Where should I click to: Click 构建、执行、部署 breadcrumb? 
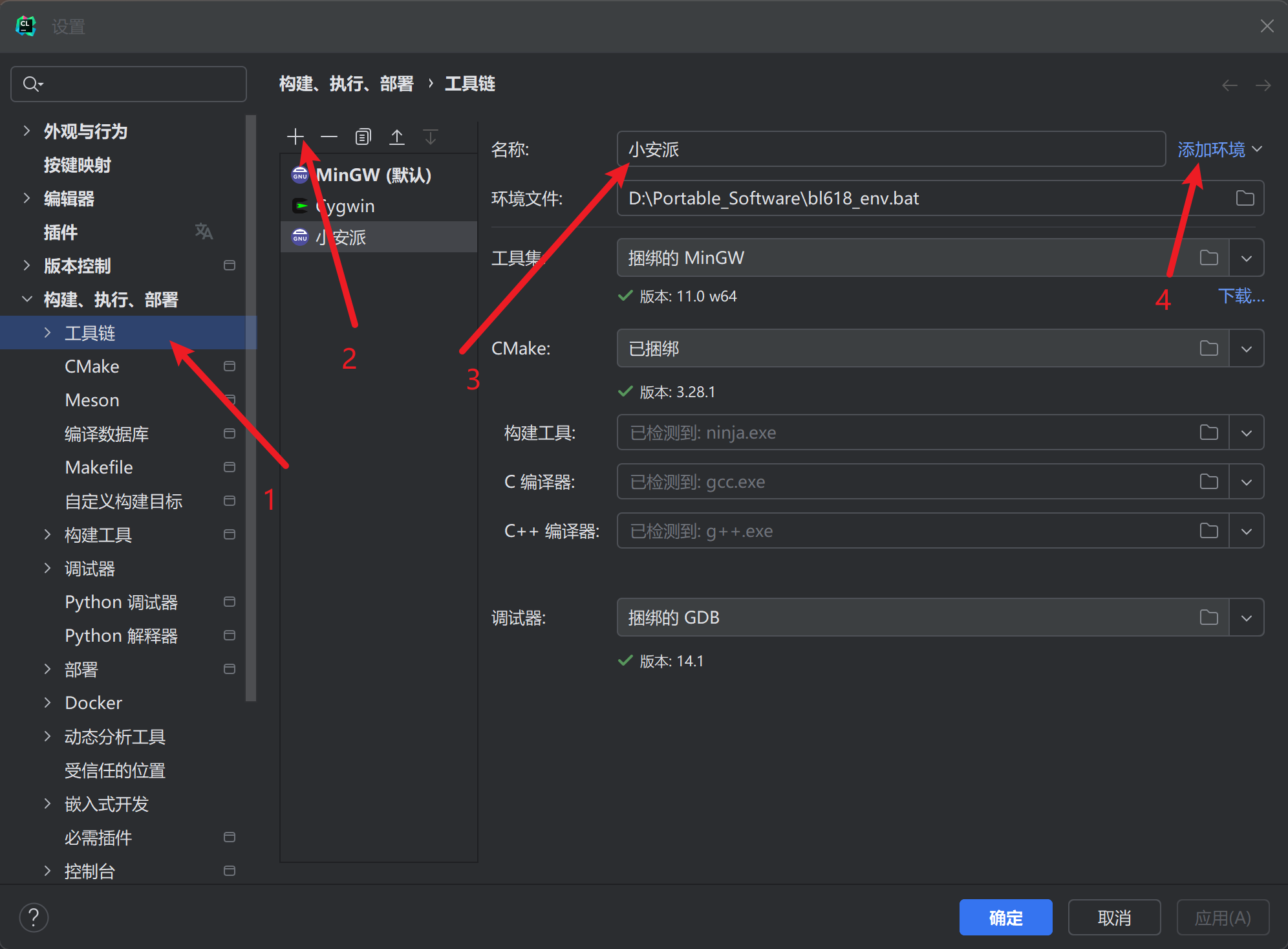(347, 83)
